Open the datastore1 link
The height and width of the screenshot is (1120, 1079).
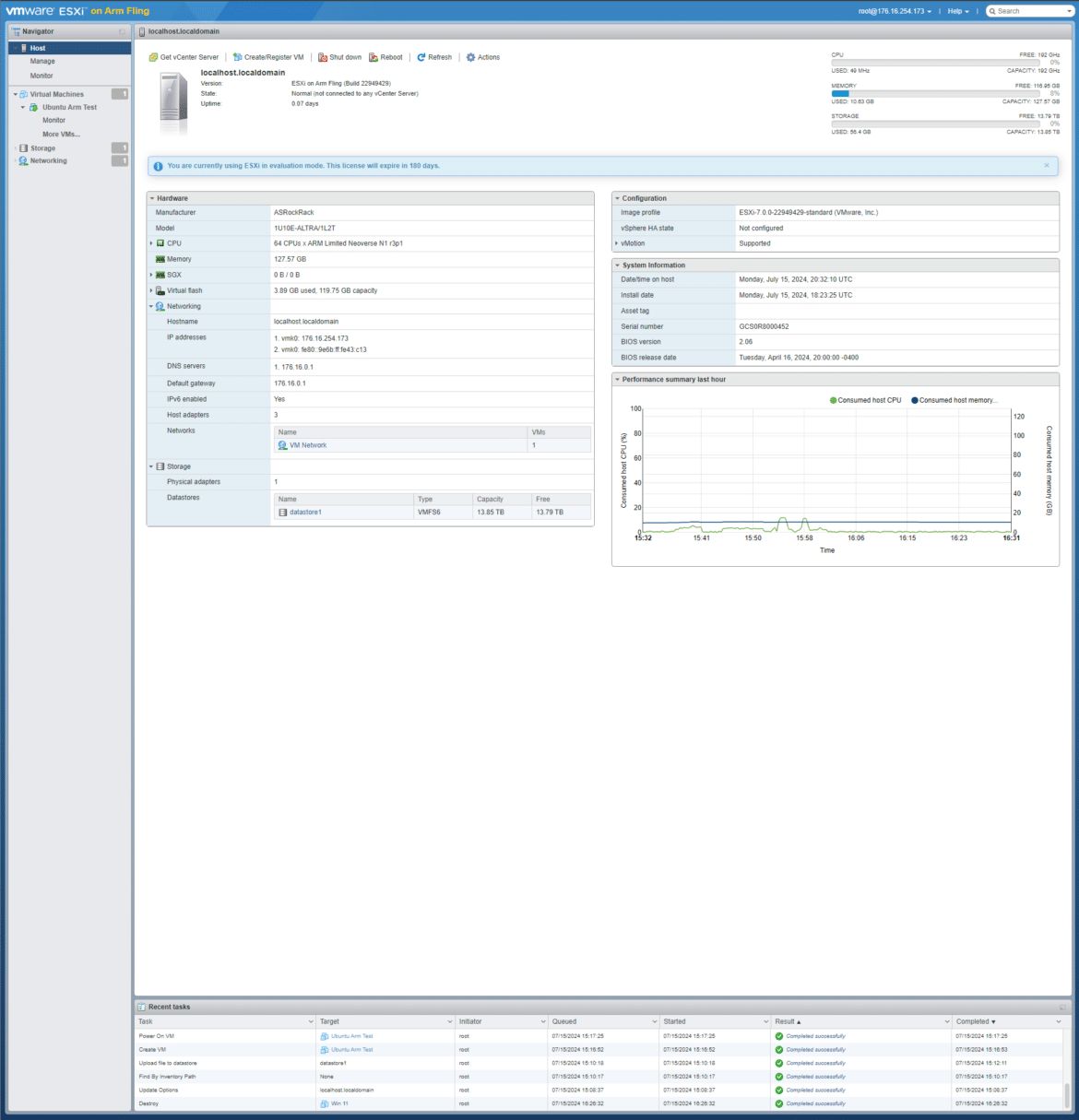pos(305,513)
